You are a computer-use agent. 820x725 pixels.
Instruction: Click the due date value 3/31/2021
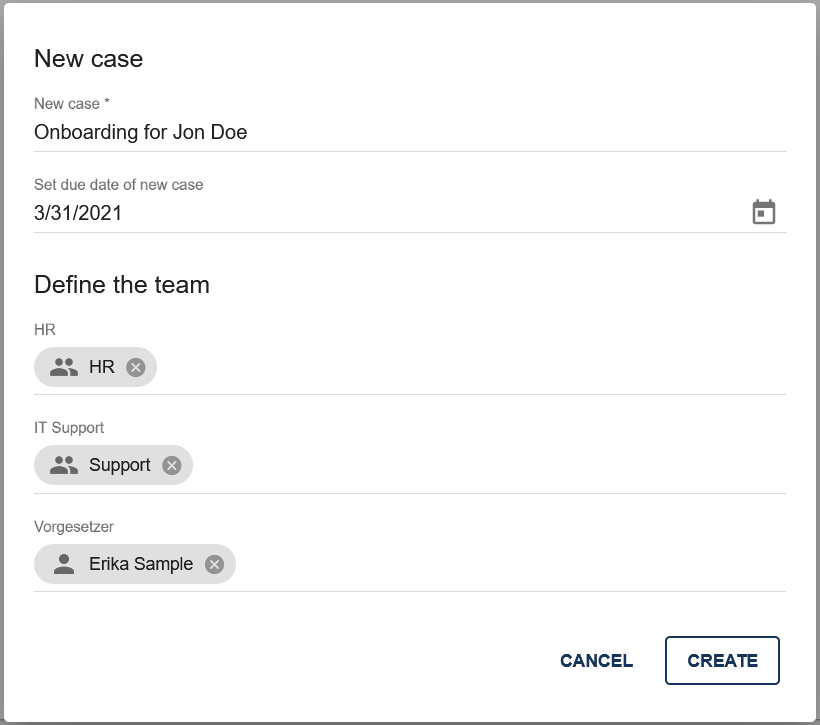79,212
